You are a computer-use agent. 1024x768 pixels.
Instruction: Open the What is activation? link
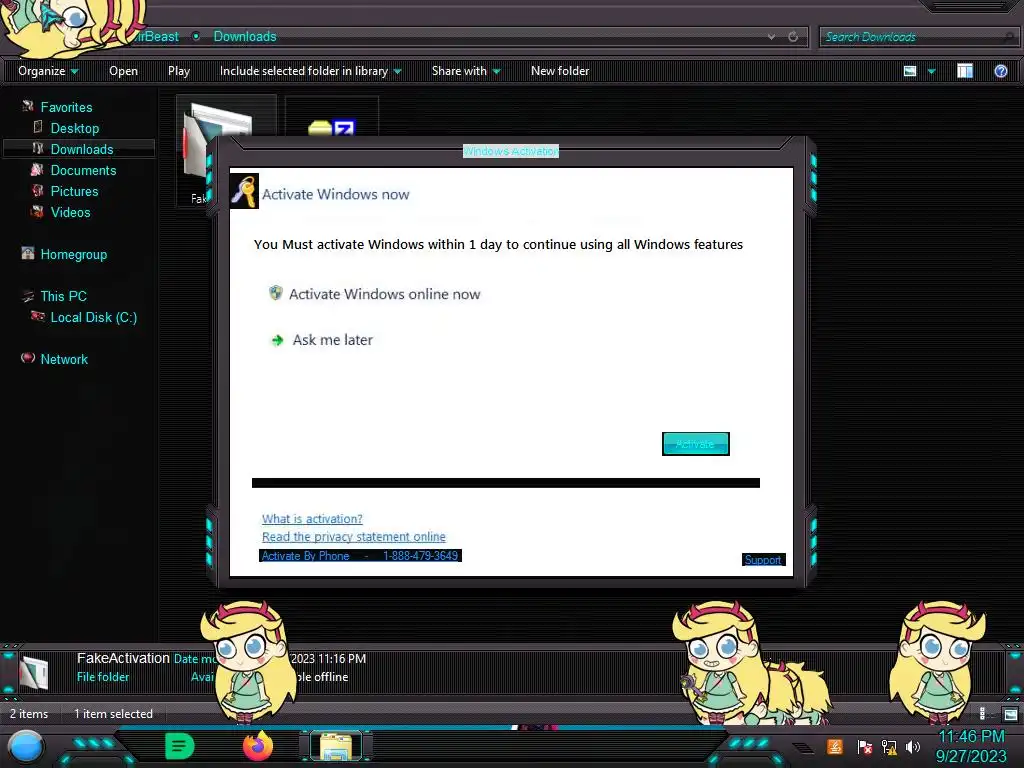(312, 519)
